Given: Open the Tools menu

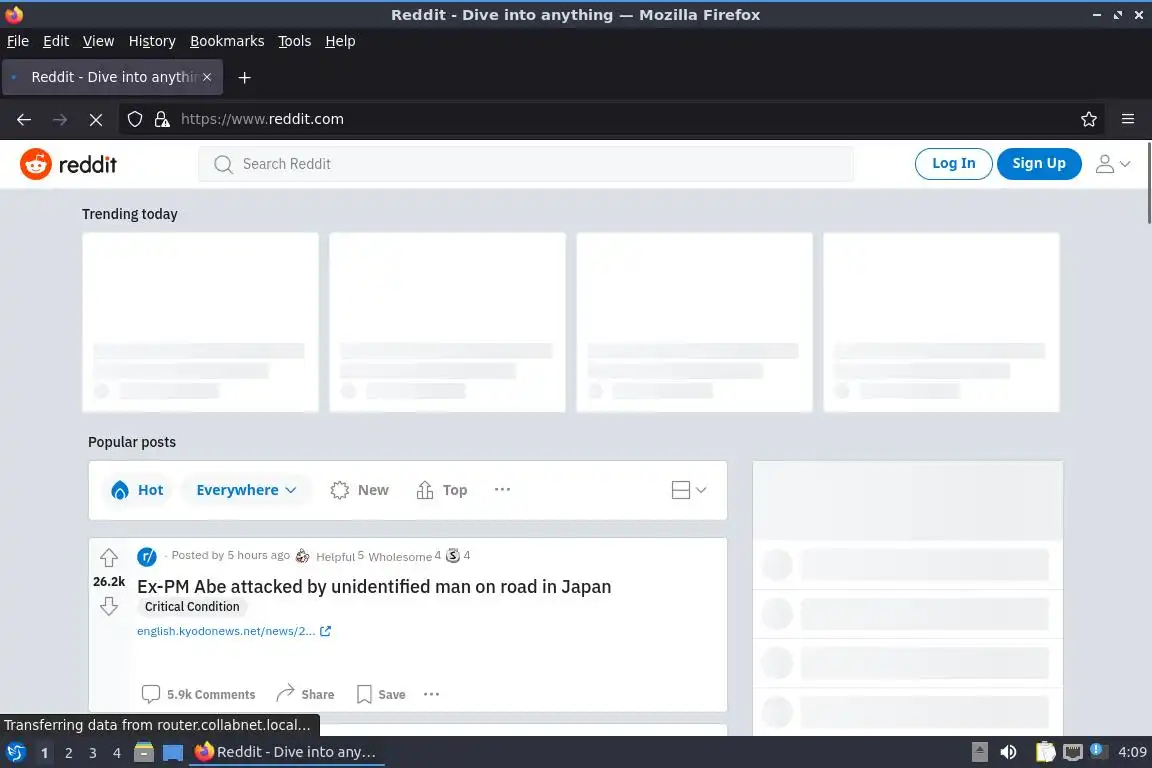Looking at the screenshot, I should point(295,41).
